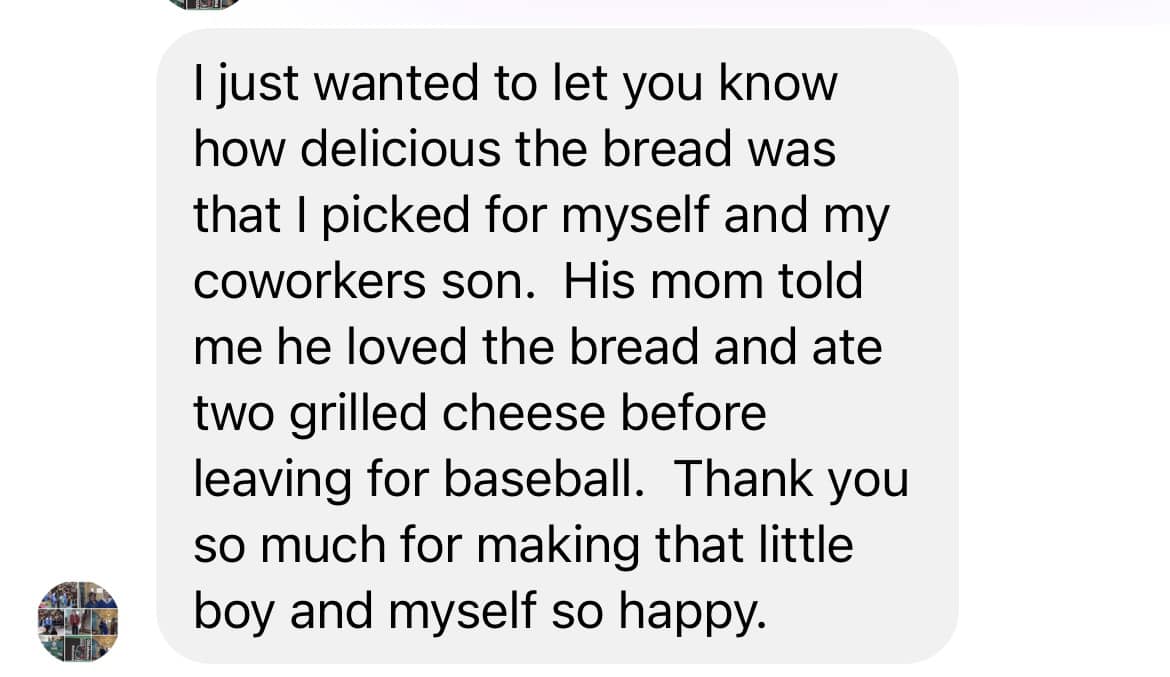The height and width of the screenshot is (677, 1170).
Task: Click the sender's profile picture beside the message
Action: [78, 621]
